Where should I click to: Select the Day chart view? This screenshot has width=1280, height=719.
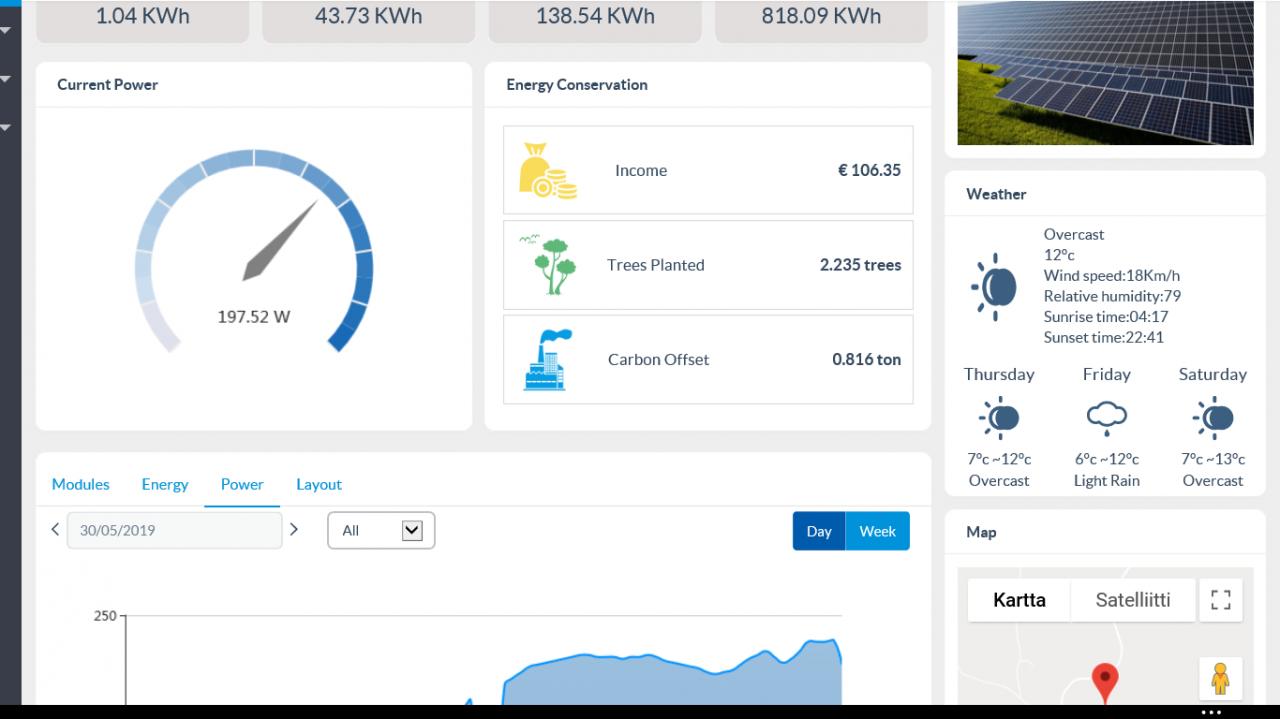[x=819, y=531]
